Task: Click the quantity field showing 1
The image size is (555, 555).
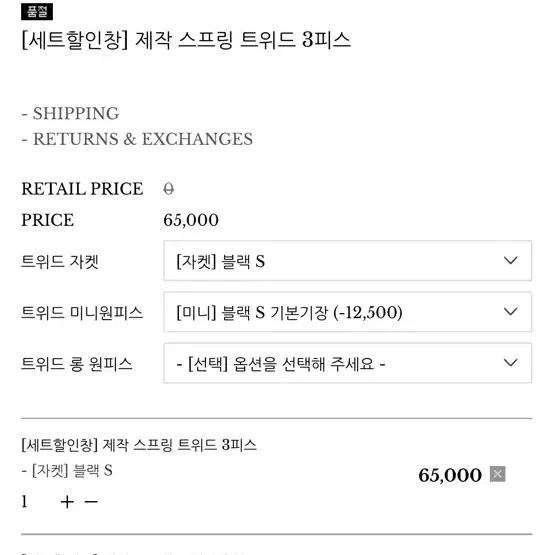Action: (24, 502)
